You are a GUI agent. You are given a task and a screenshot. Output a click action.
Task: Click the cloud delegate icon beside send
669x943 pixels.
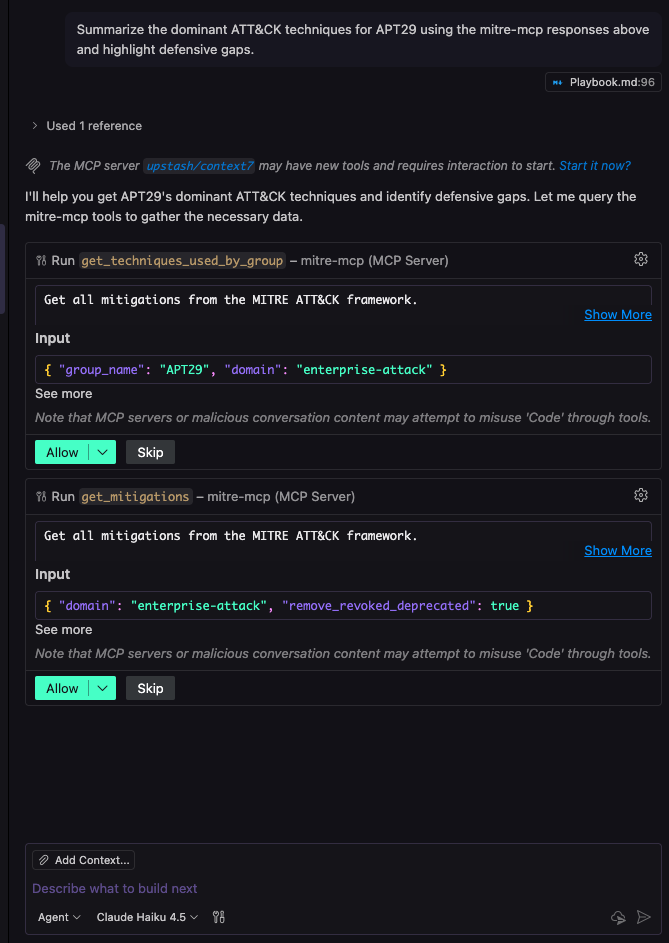pyautogui.click(x=618, y=917)
